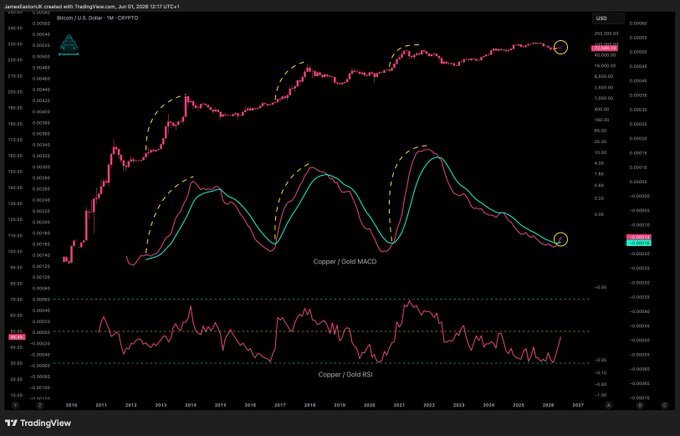
Task: Click the 2024 label on the time axis
Action: [x=489, y=405]
